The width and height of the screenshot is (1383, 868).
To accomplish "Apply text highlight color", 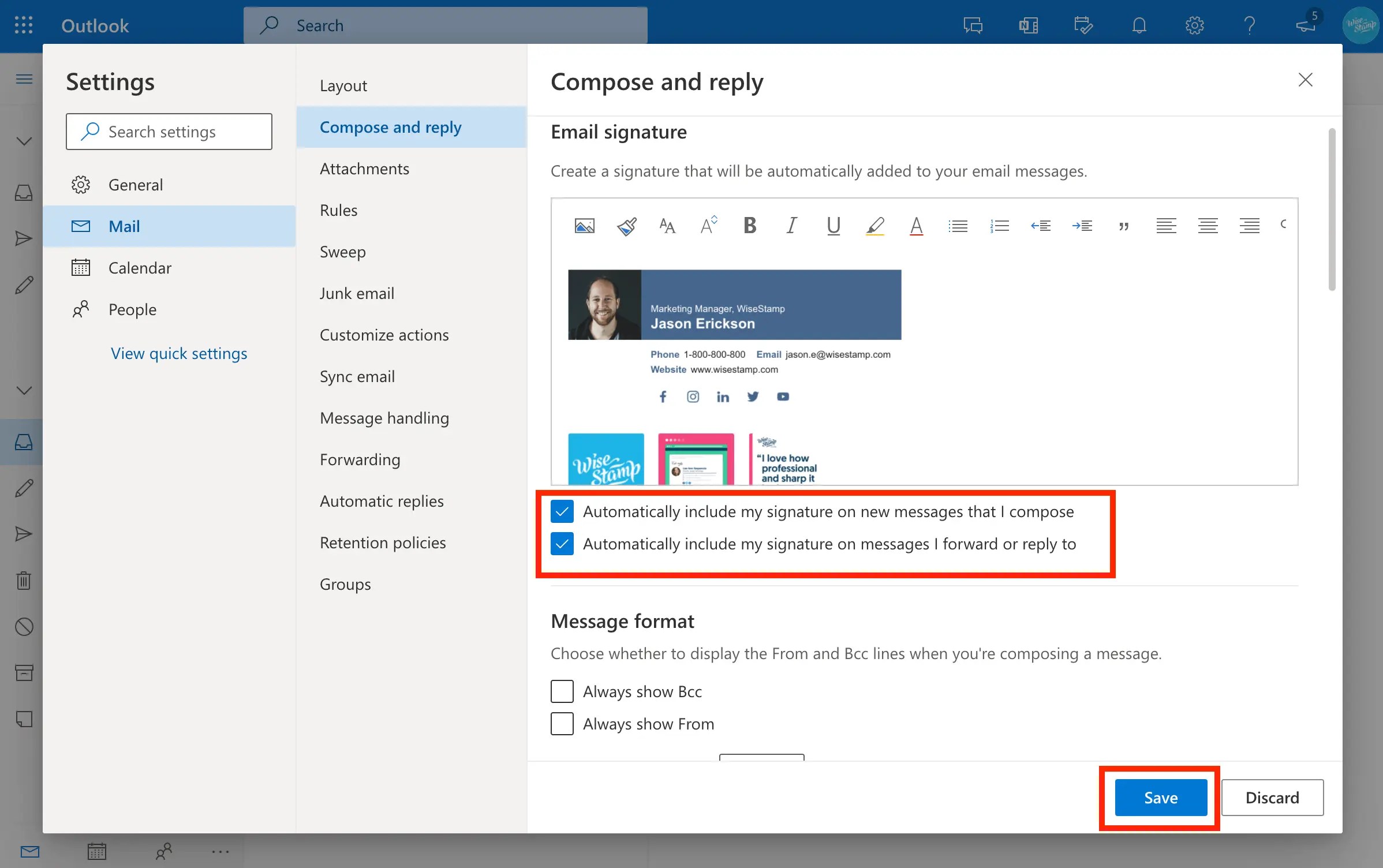I will point(875,225).
